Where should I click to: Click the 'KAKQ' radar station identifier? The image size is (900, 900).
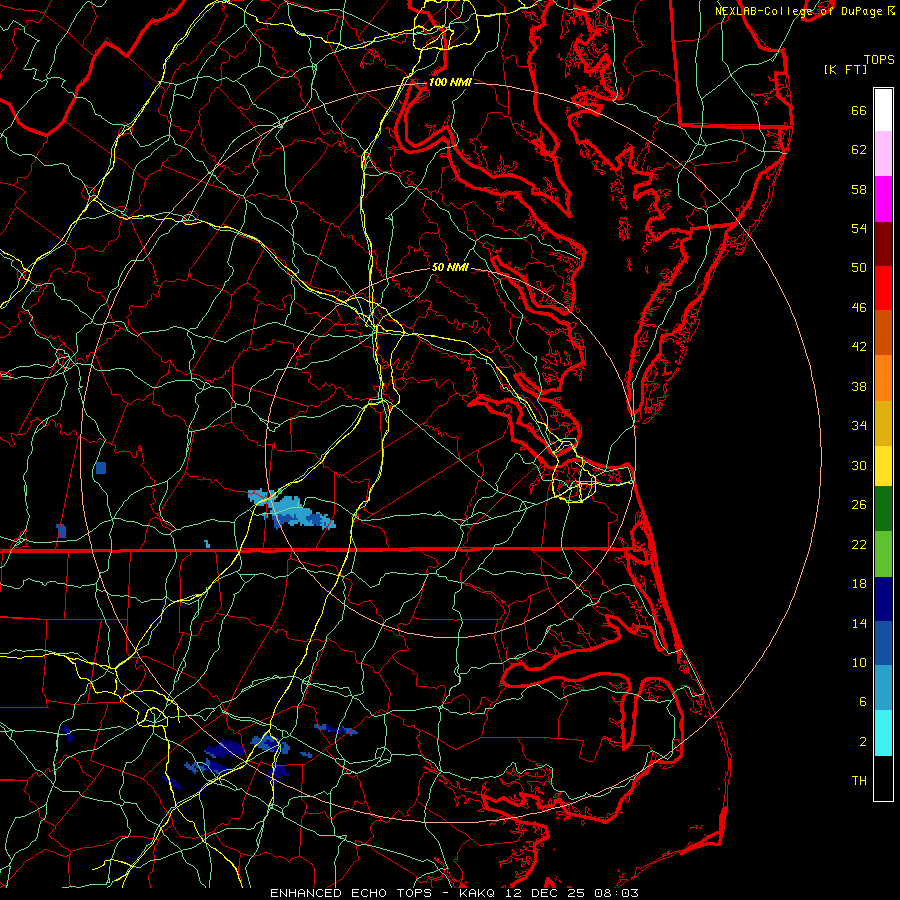pos(479,893)
